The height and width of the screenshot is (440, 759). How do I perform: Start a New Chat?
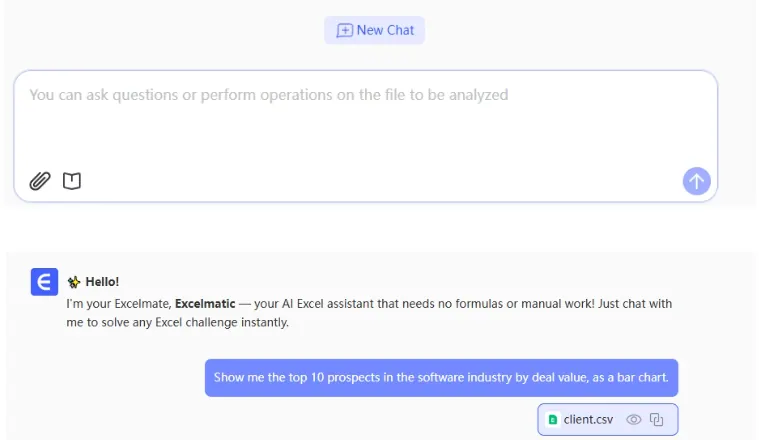tap(374, 30)
